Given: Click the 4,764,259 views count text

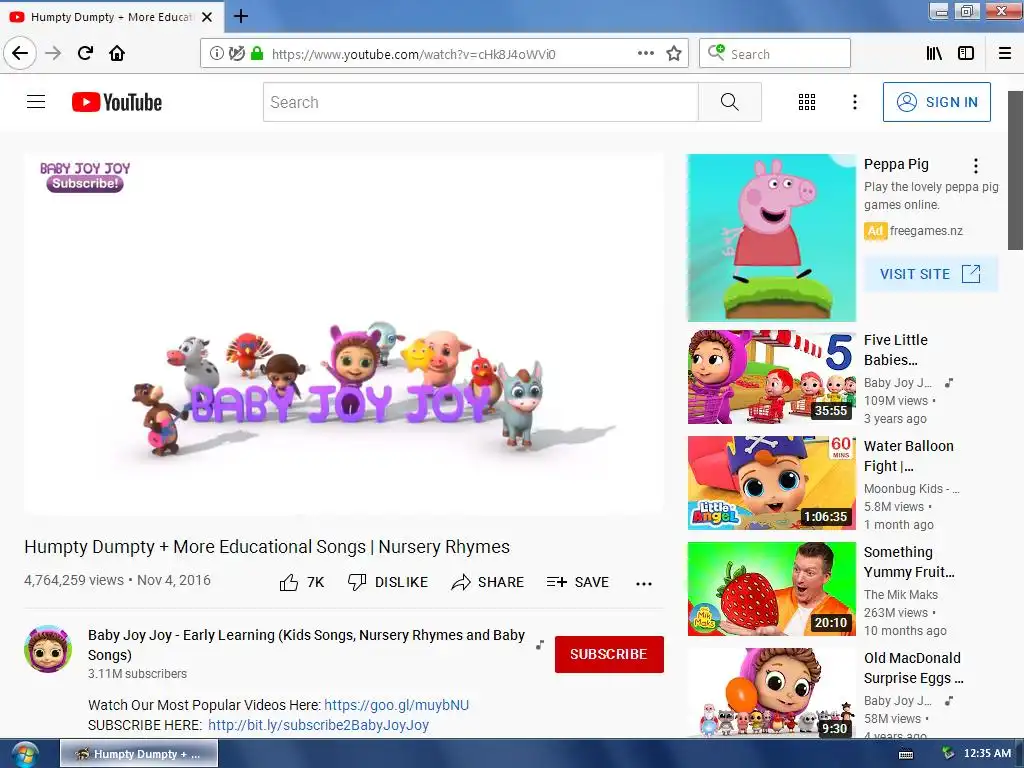Looking at the screenshot, I should pyautogui.click(x=74, y=580).
